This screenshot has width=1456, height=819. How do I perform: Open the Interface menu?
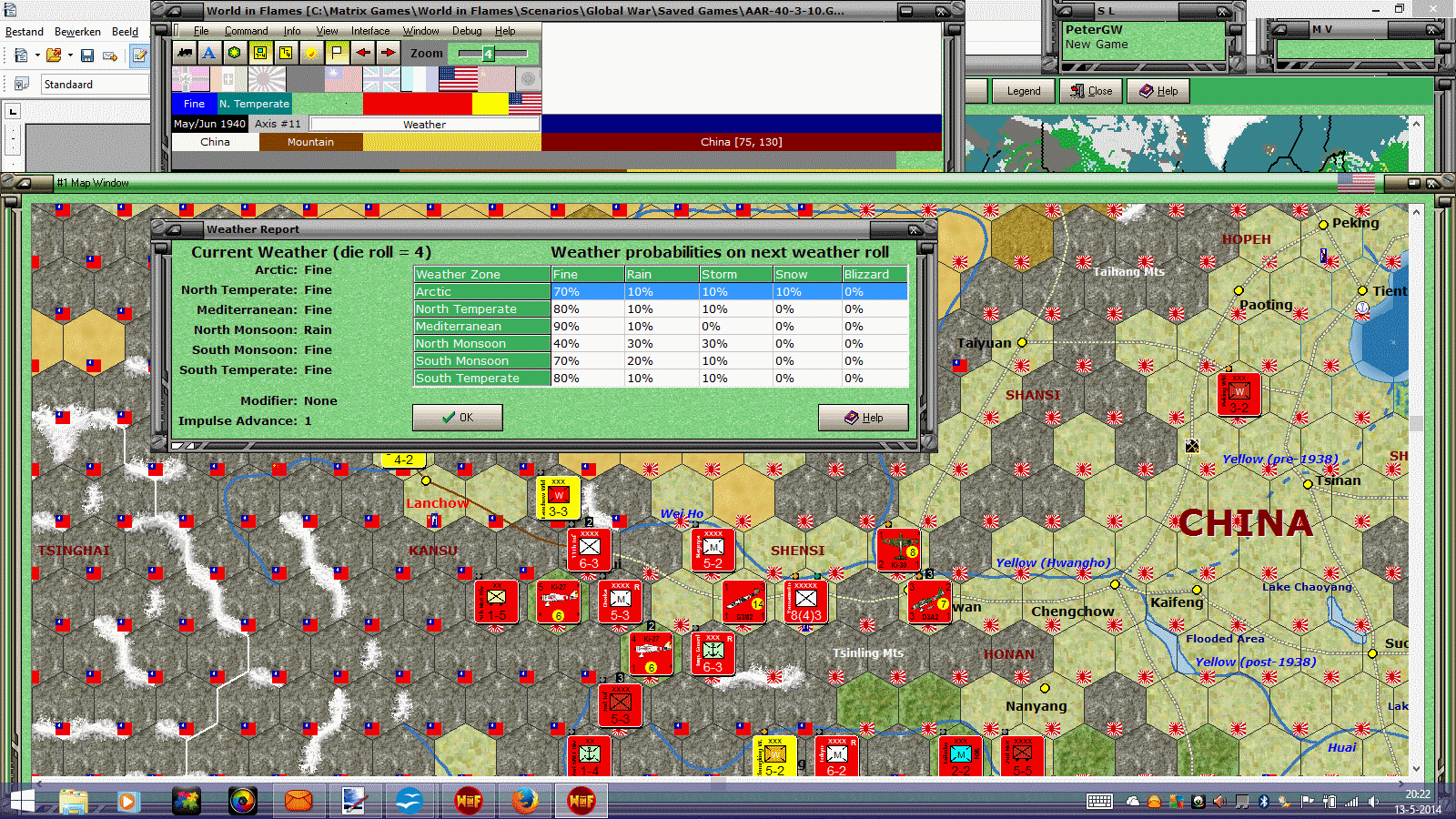point(370,31)
